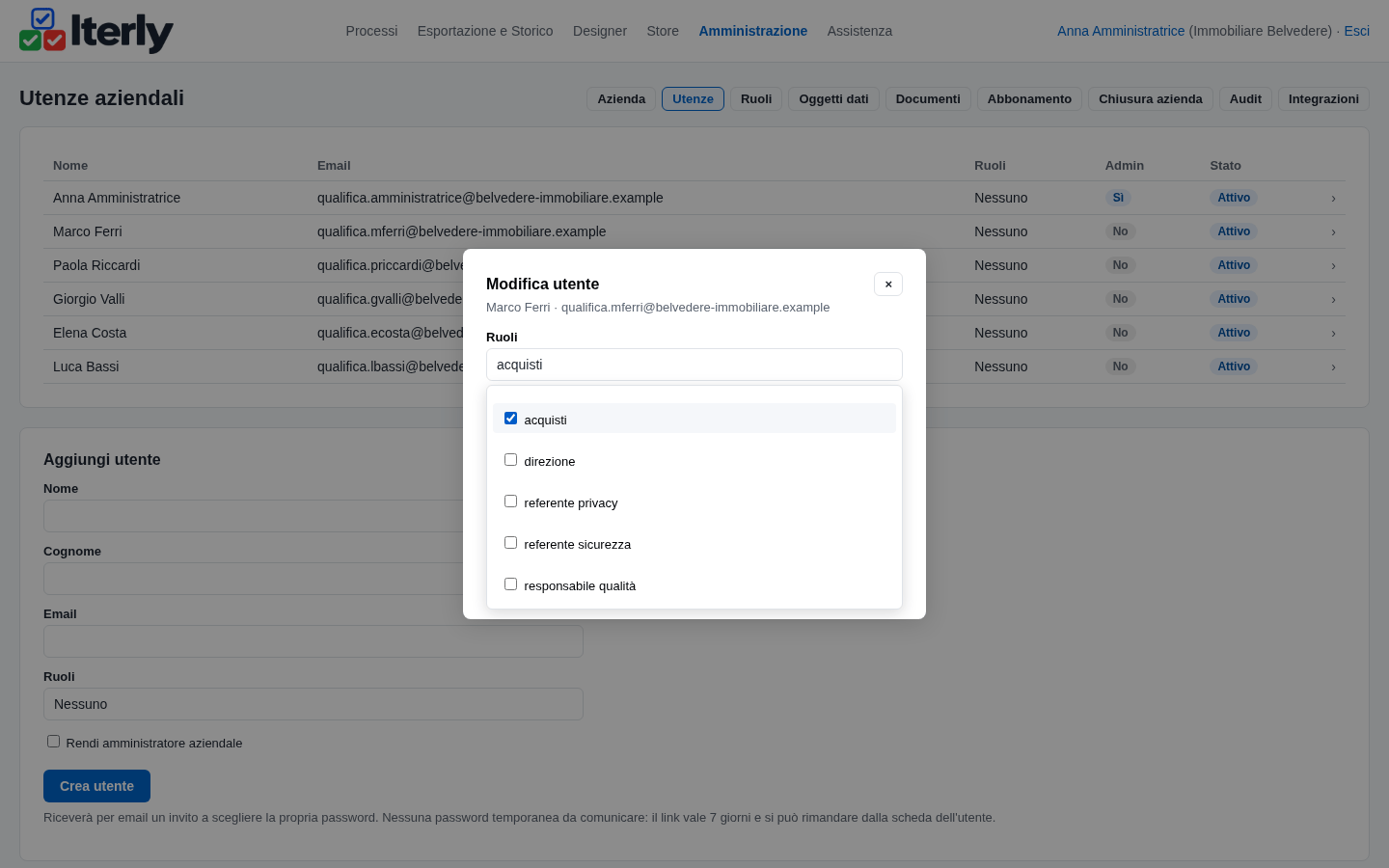This screenshot has height=868, width=1389.
Task: Switch to the Audit tab
Action: pos(1245,99)
